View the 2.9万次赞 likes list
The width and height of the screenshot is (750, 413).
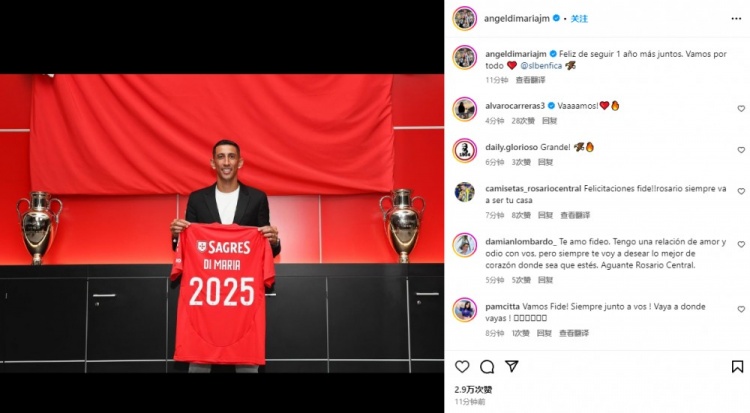tap(473, 390)
